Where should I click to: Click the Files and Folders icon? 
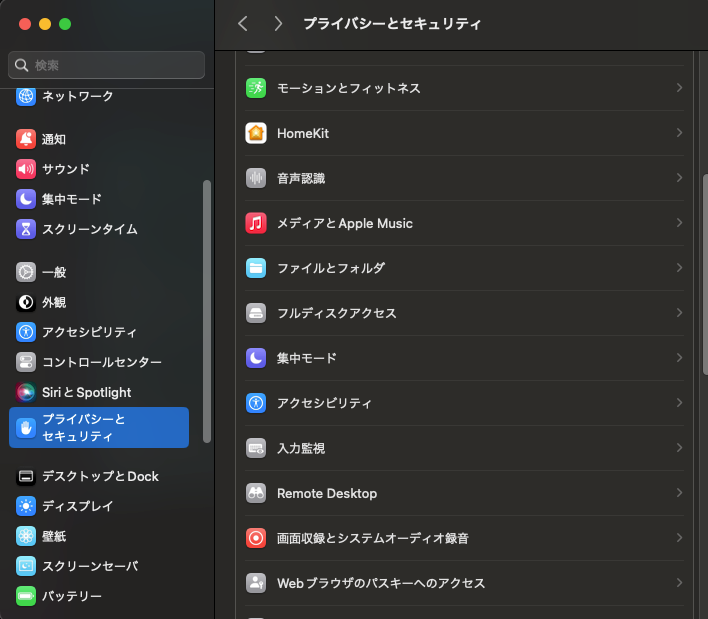tap(256, 268)
